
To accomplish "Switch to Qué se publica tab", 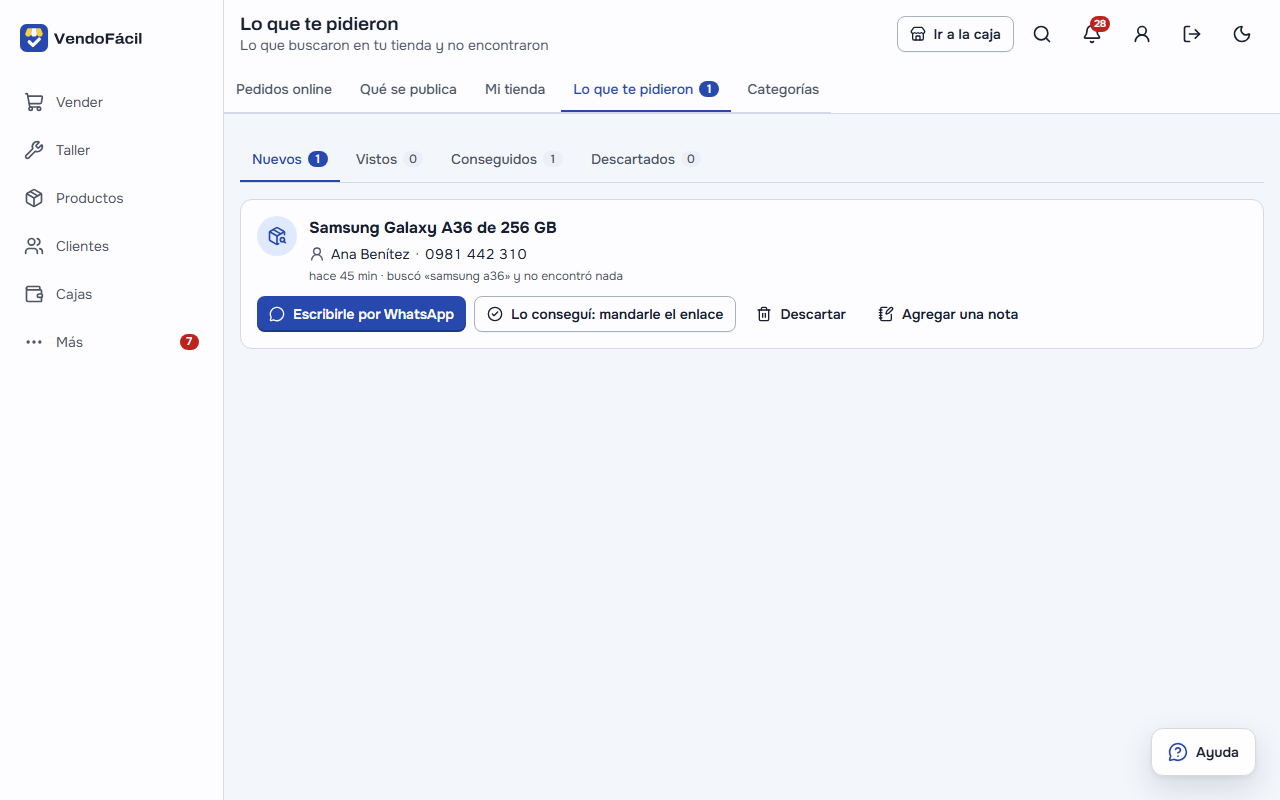I will 408,89.
